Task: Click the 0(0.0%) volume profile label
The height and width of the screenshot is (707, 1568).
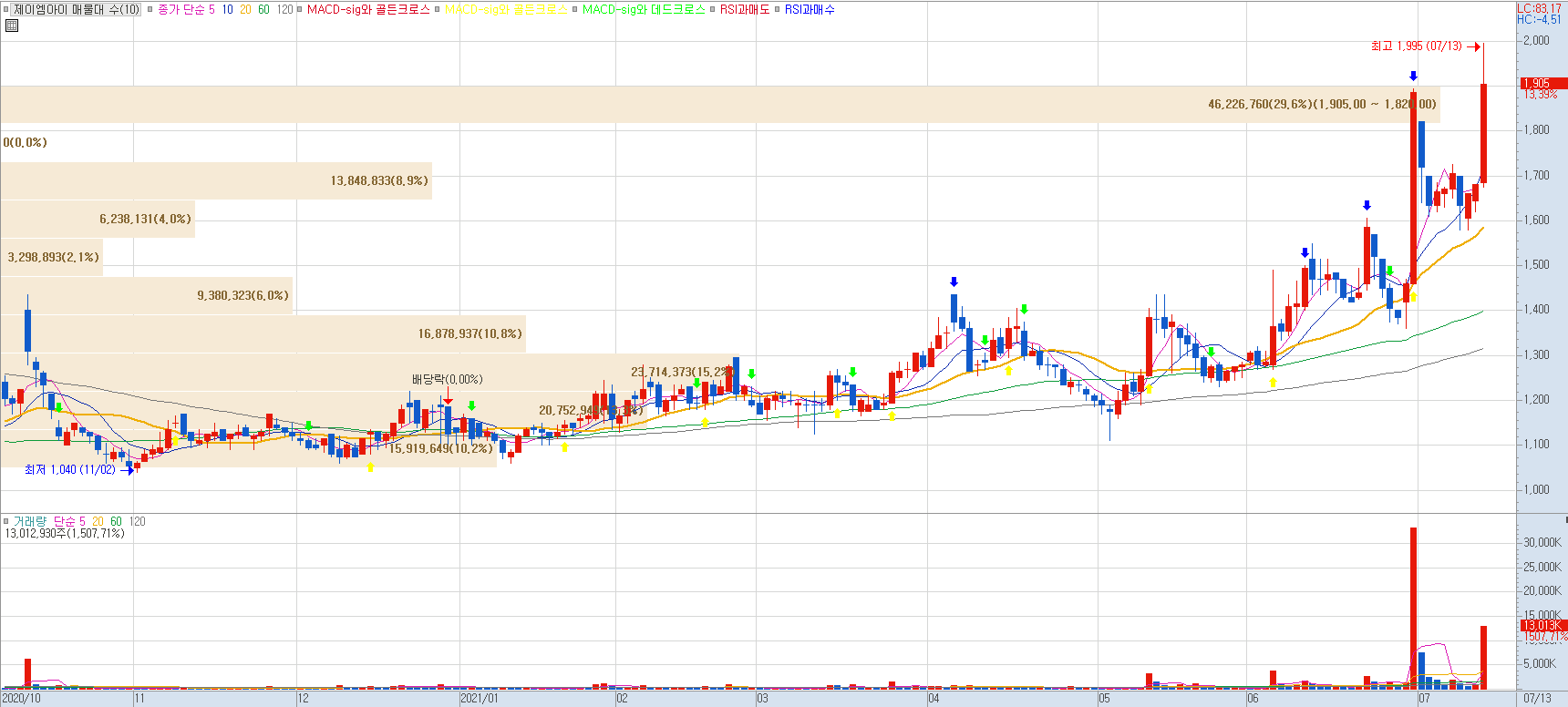Action: point(25,142)
